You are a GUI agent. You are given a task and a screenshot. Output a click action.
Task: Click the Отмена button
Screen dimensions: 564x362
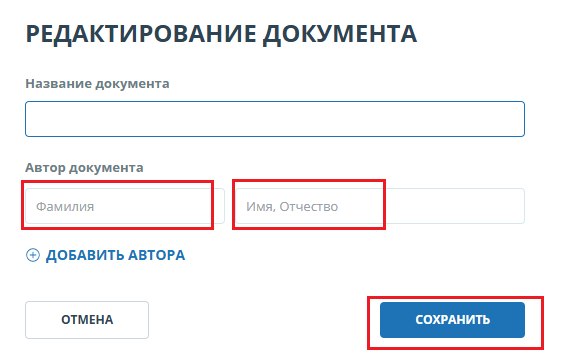87,320
